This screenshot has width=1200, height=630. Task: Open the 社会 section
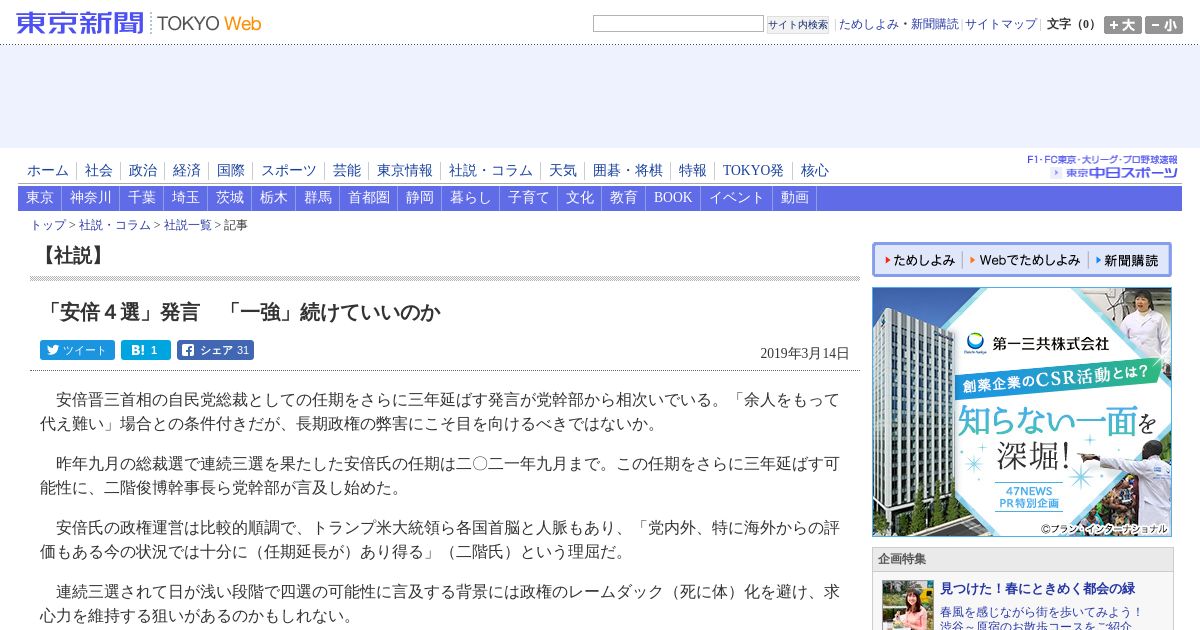pyautogui.click(x=99, y=171)
